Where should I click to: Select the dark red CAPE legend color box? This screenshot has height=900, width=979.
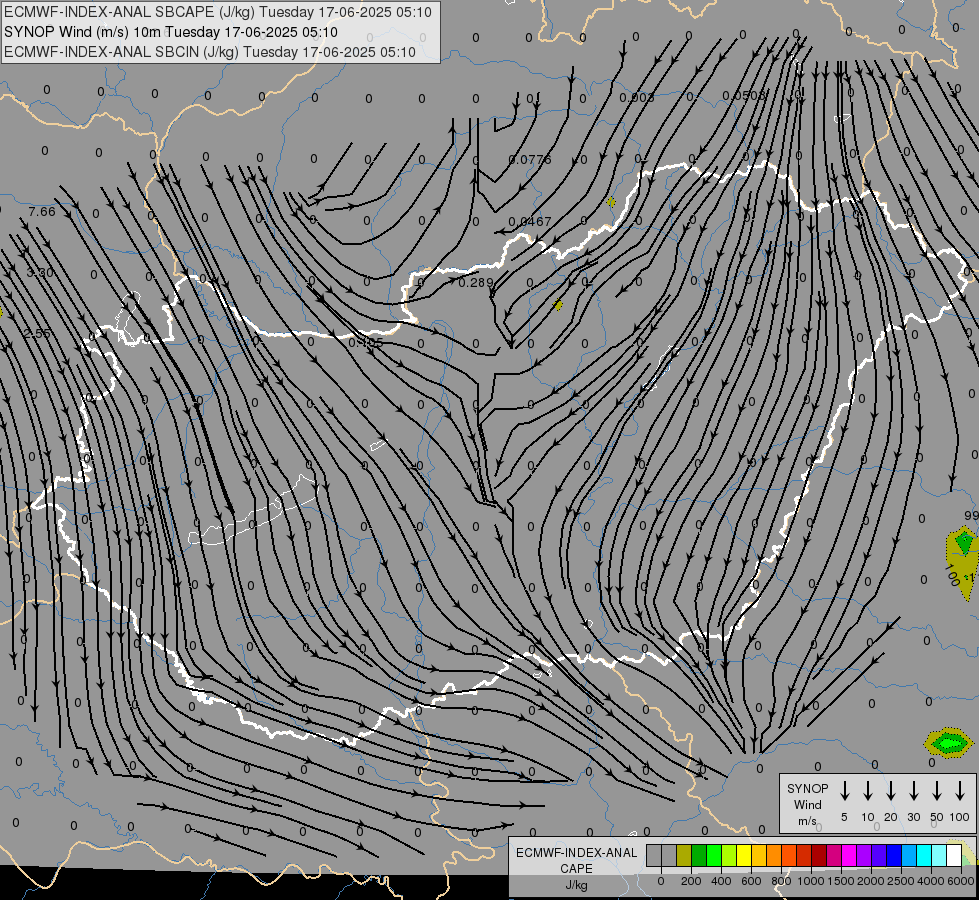point(819,855)
